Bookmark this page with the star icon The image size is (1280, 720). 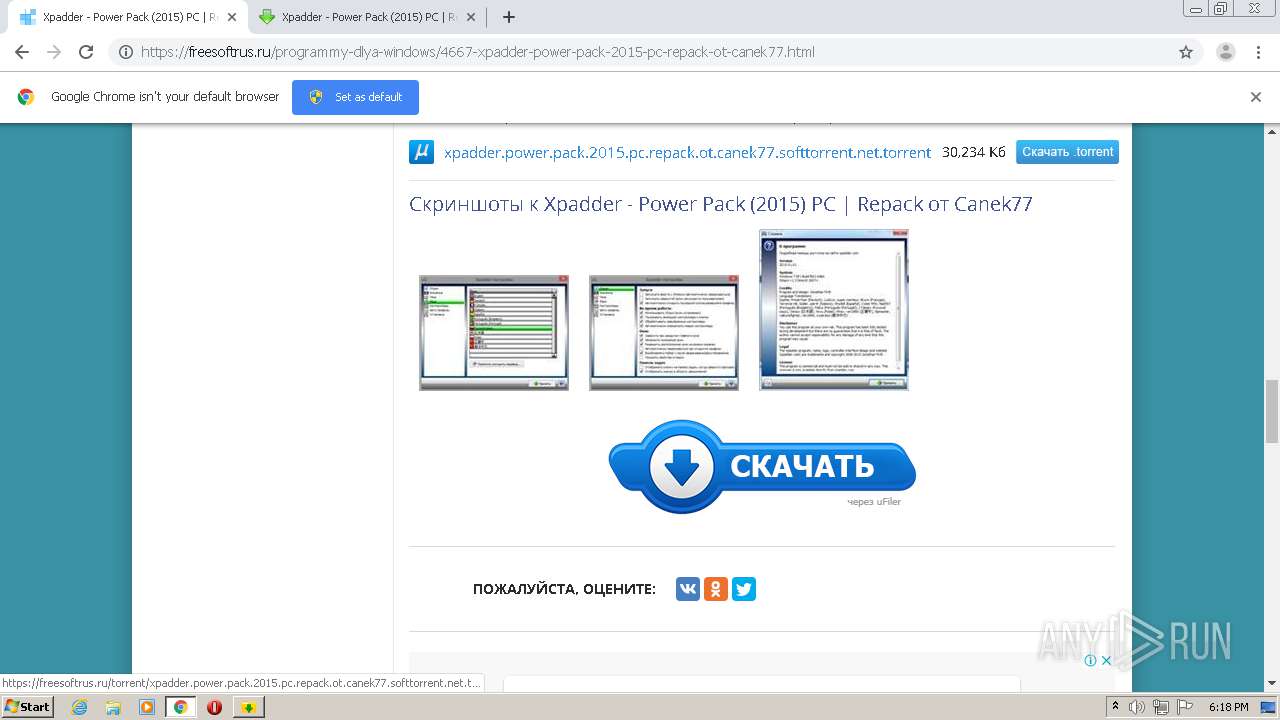[1186, 52]
